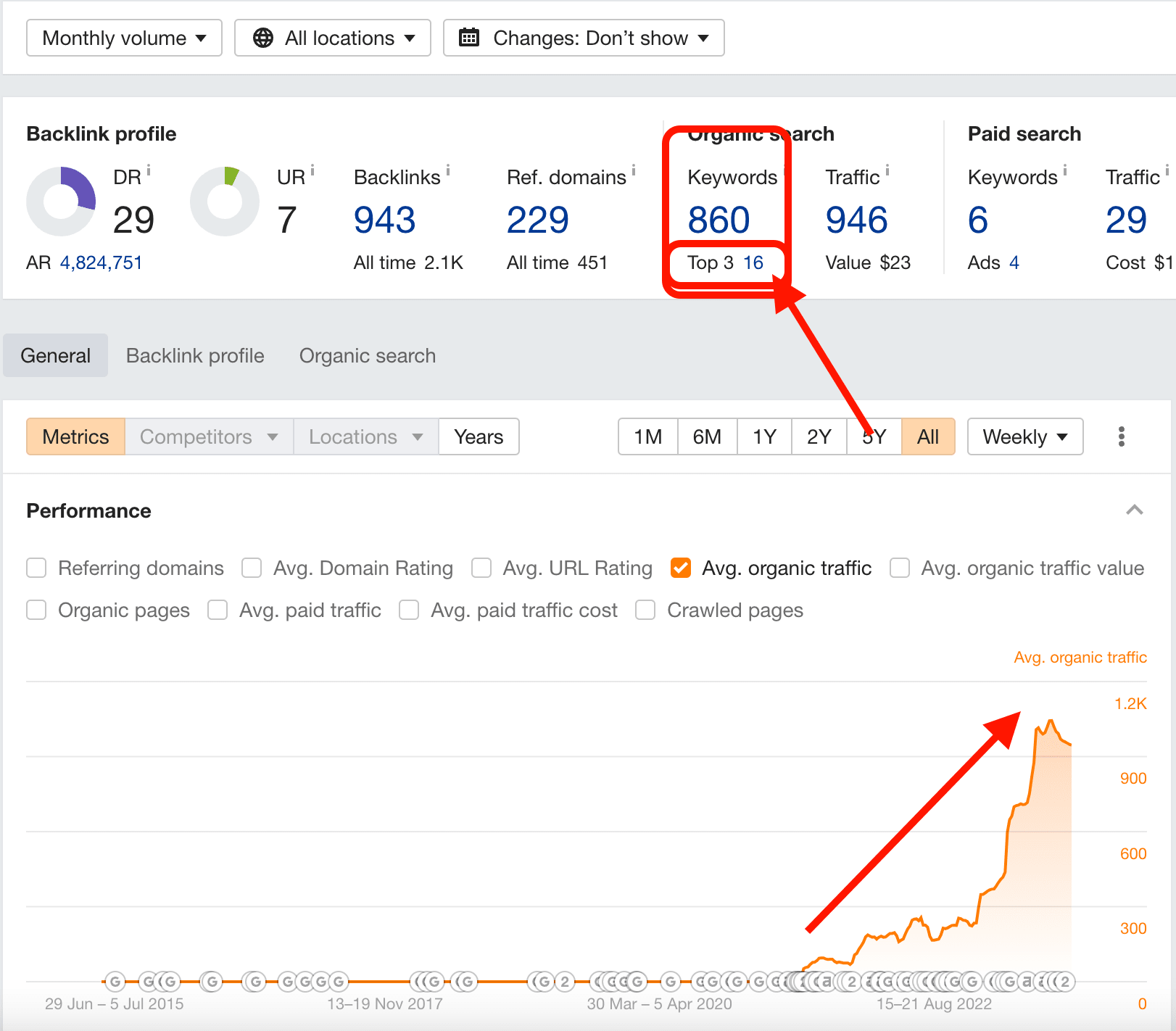Screen dimensions: 1176x1031
Task: Click the first Google update marker on timeline
Action: (x=115, y=982)
